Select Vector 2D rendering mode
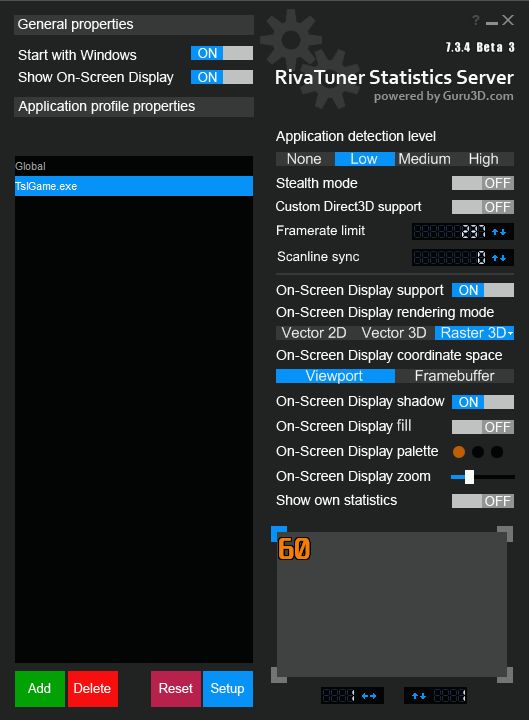529x720 pixels. pos(314,333)
